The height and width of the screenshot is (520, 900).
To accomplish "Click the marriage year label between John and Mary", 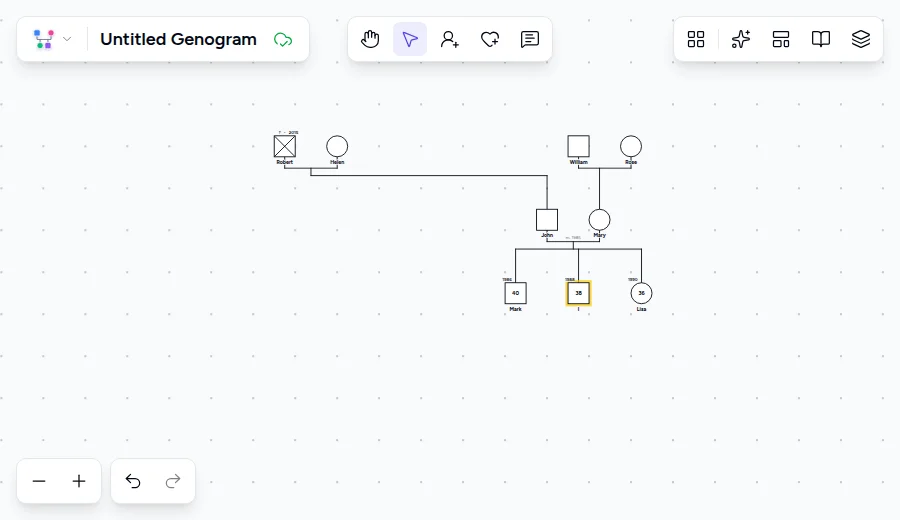I will [x=573, y=238].
